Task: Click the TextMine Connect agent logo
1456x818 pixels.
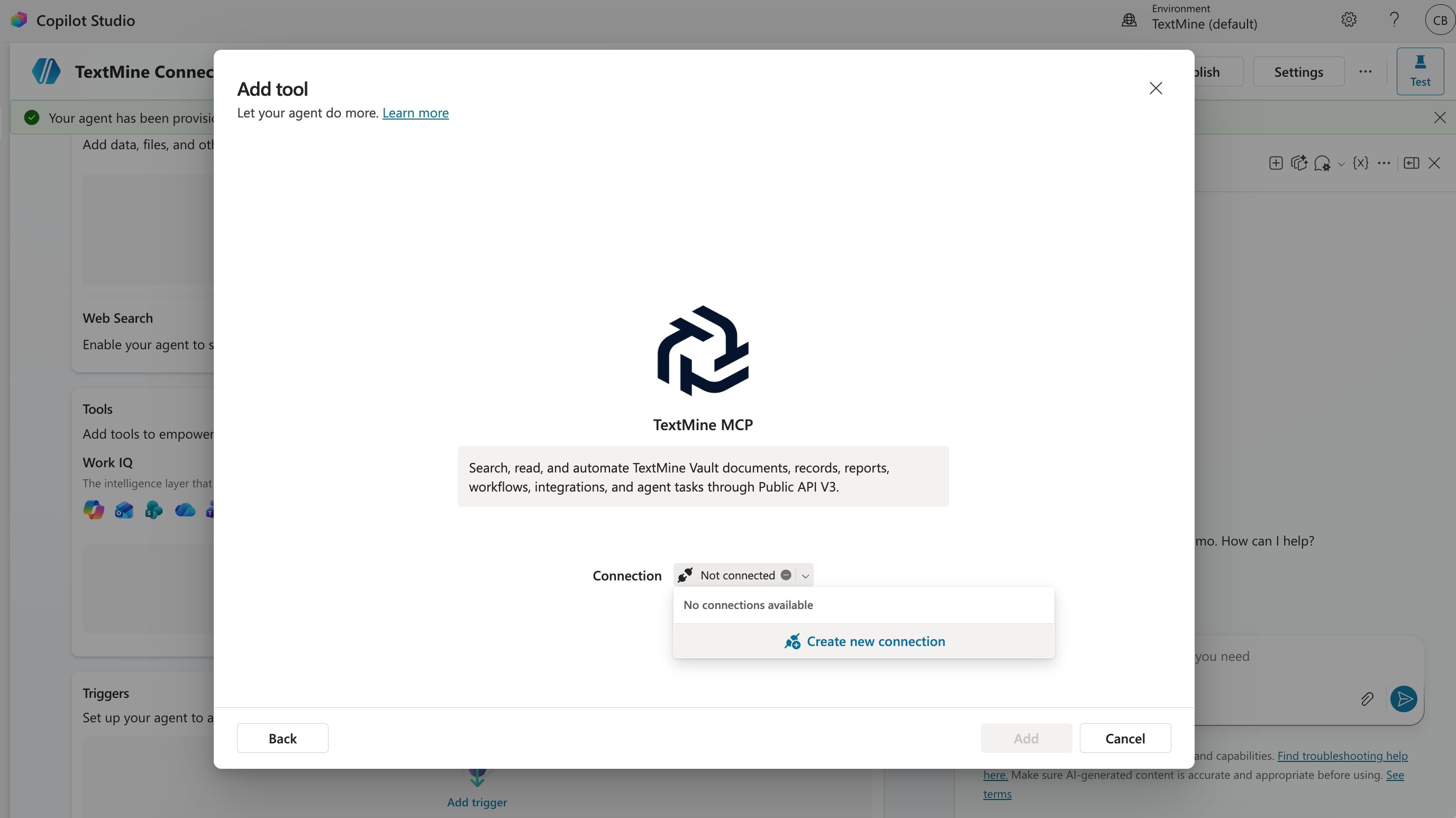Action: [46, 71]
